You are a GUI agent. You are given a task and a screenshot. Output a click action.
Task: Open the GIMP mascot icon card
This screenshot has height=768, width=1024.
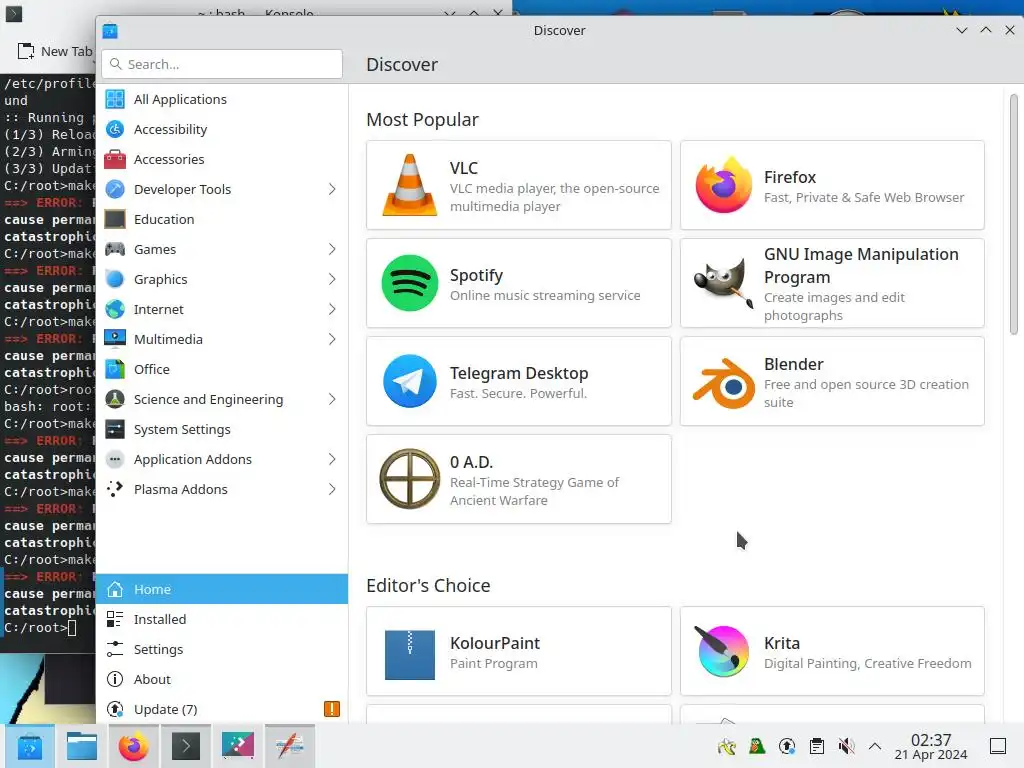[x=723, y=283]
